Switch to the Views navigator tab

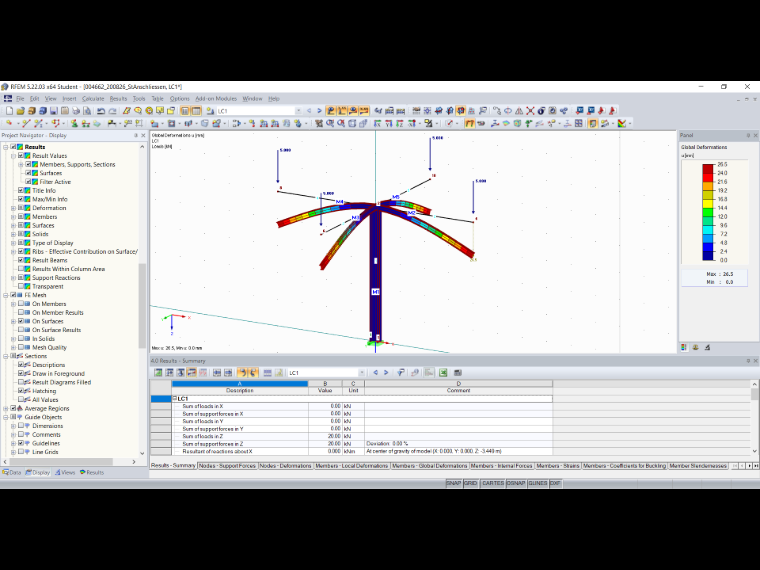click(x=64, y=472)
